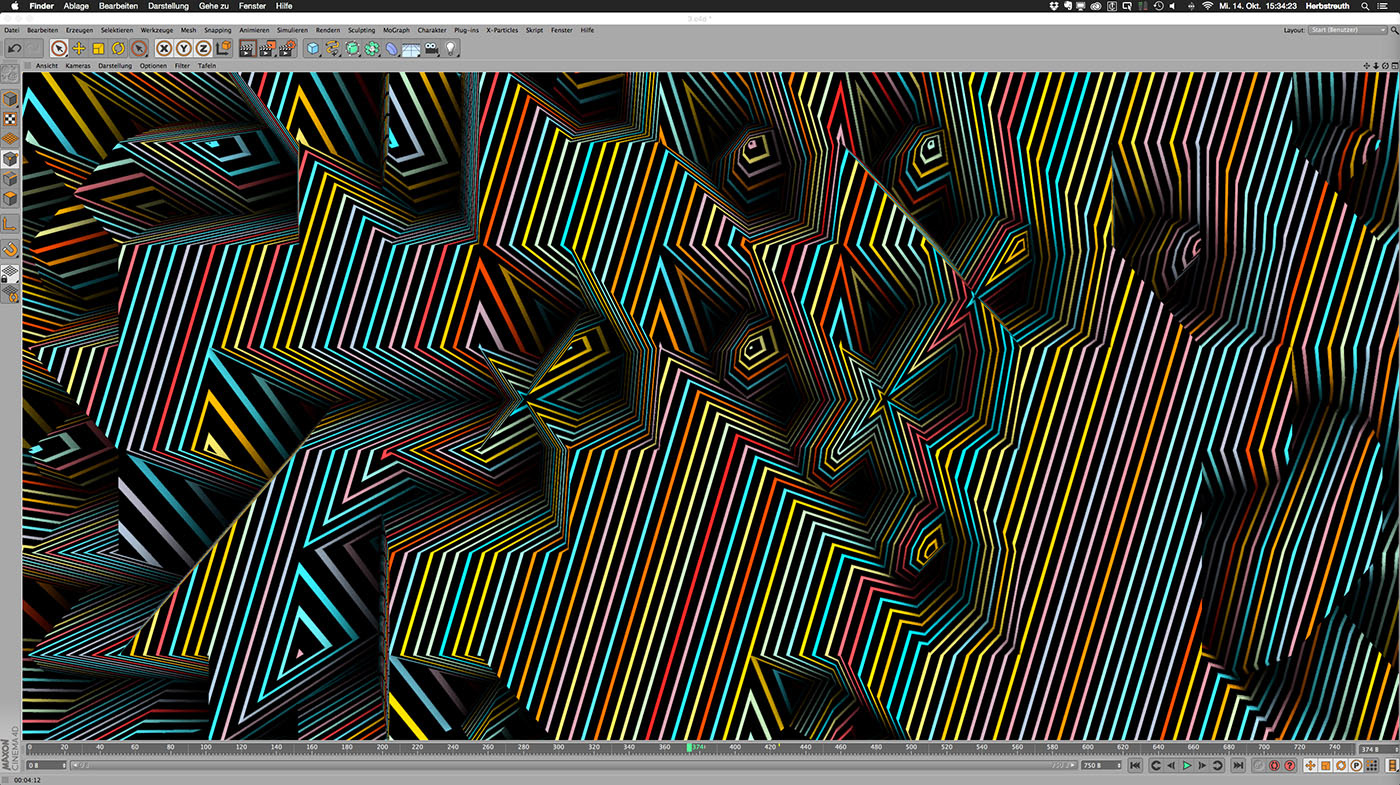Render the active view
The width and height of the screenshot is (1400, 785).
click(248, 48)
